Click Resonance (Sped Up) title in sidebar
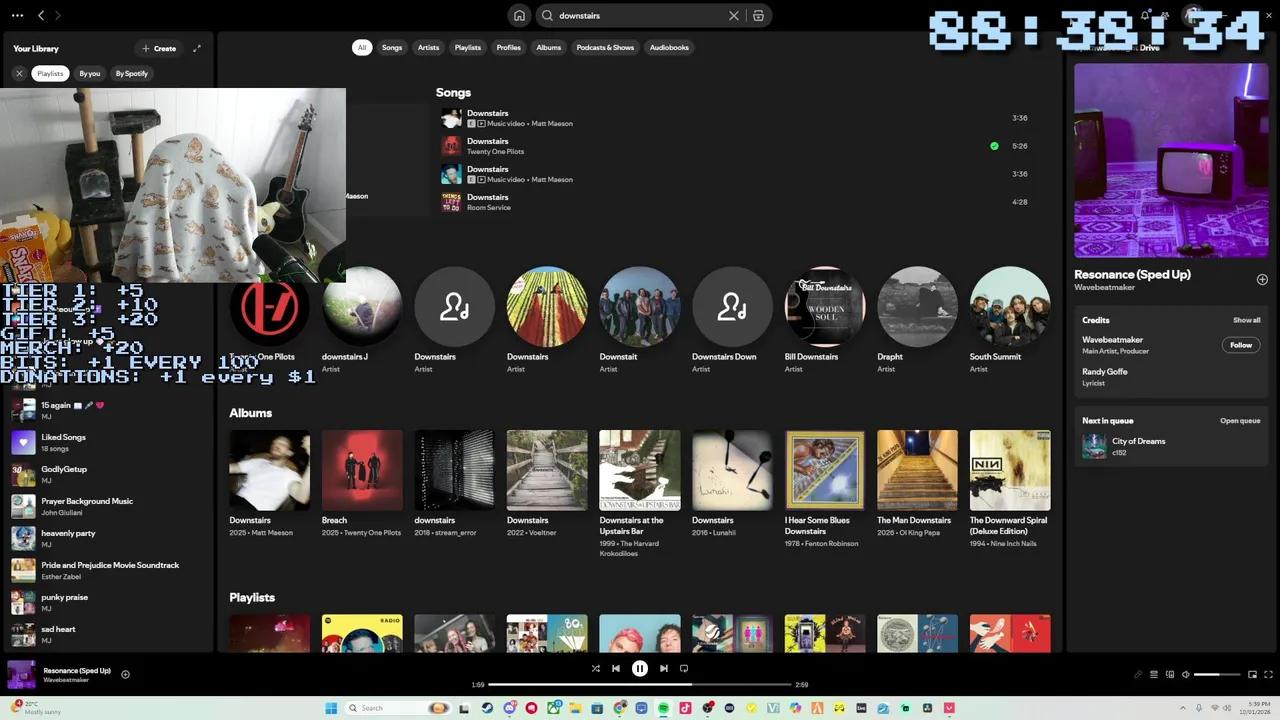The height and width of the screenshot is (720, 1280). (x=1132, y=274)
